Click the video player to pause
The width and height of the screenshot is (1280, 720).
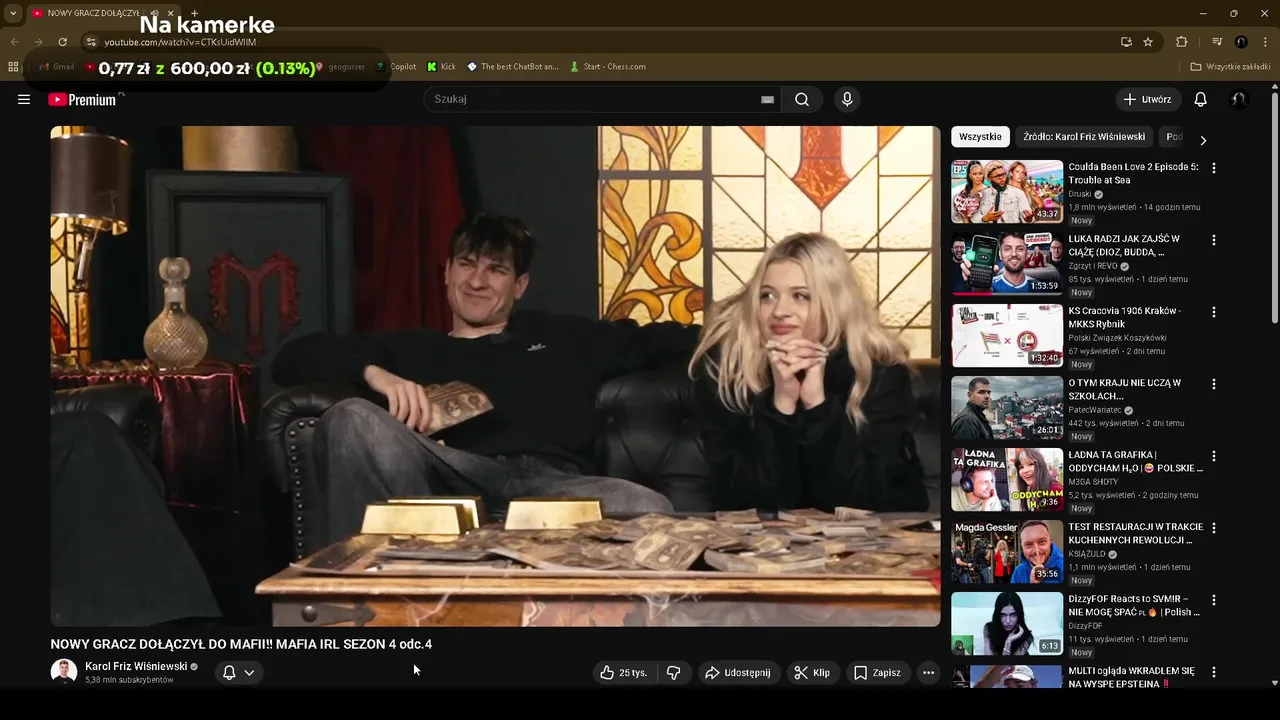[495, 376]
